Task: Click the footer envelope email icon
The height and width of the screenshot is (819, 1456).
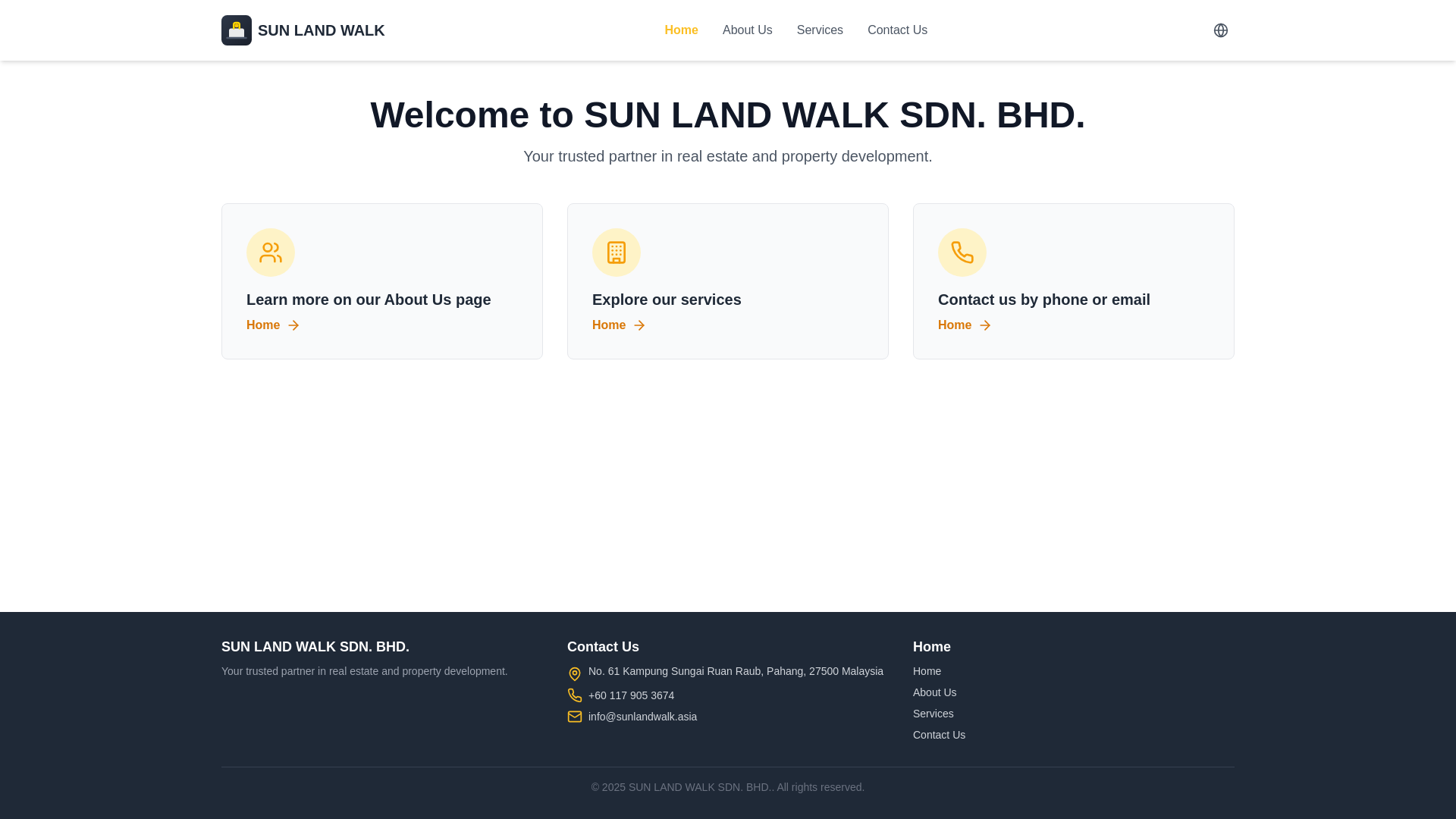Action: tap(575, 717)
